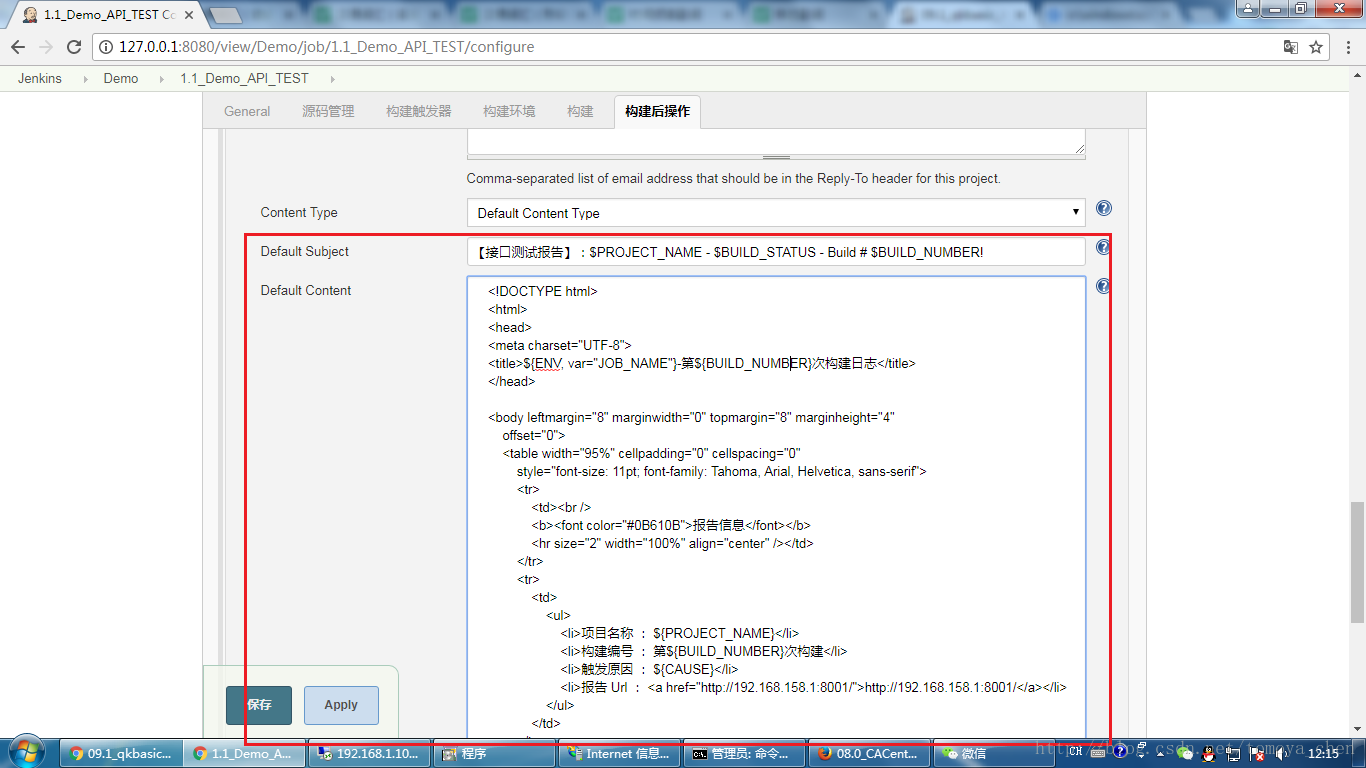Viewport: 1366px width, 768px height.
Task: Click the Default Content label
Action: (x=306, y=290)
